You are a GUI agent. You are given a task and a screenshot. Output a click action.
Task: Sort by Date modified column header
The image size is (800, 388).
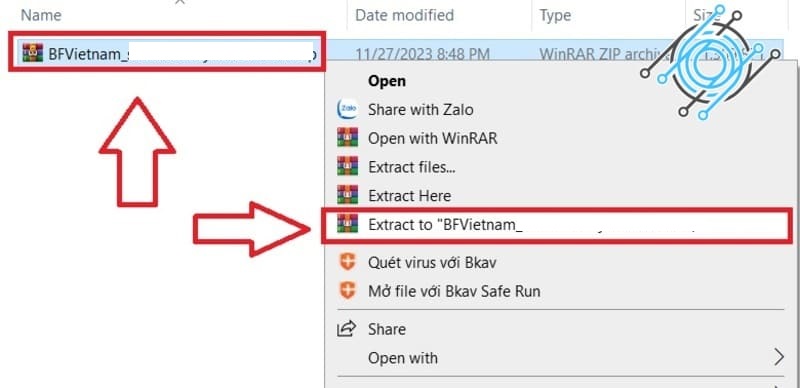[x=404, y=15]
